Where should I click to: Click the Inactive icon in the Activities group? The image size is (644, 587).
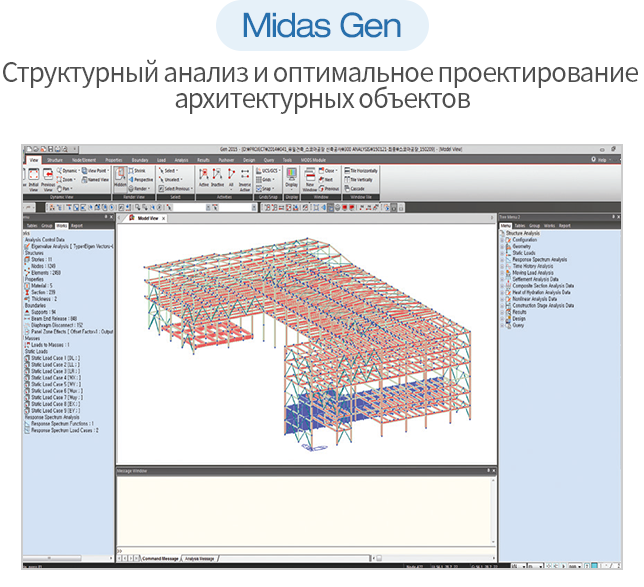[x=217, y=179]
